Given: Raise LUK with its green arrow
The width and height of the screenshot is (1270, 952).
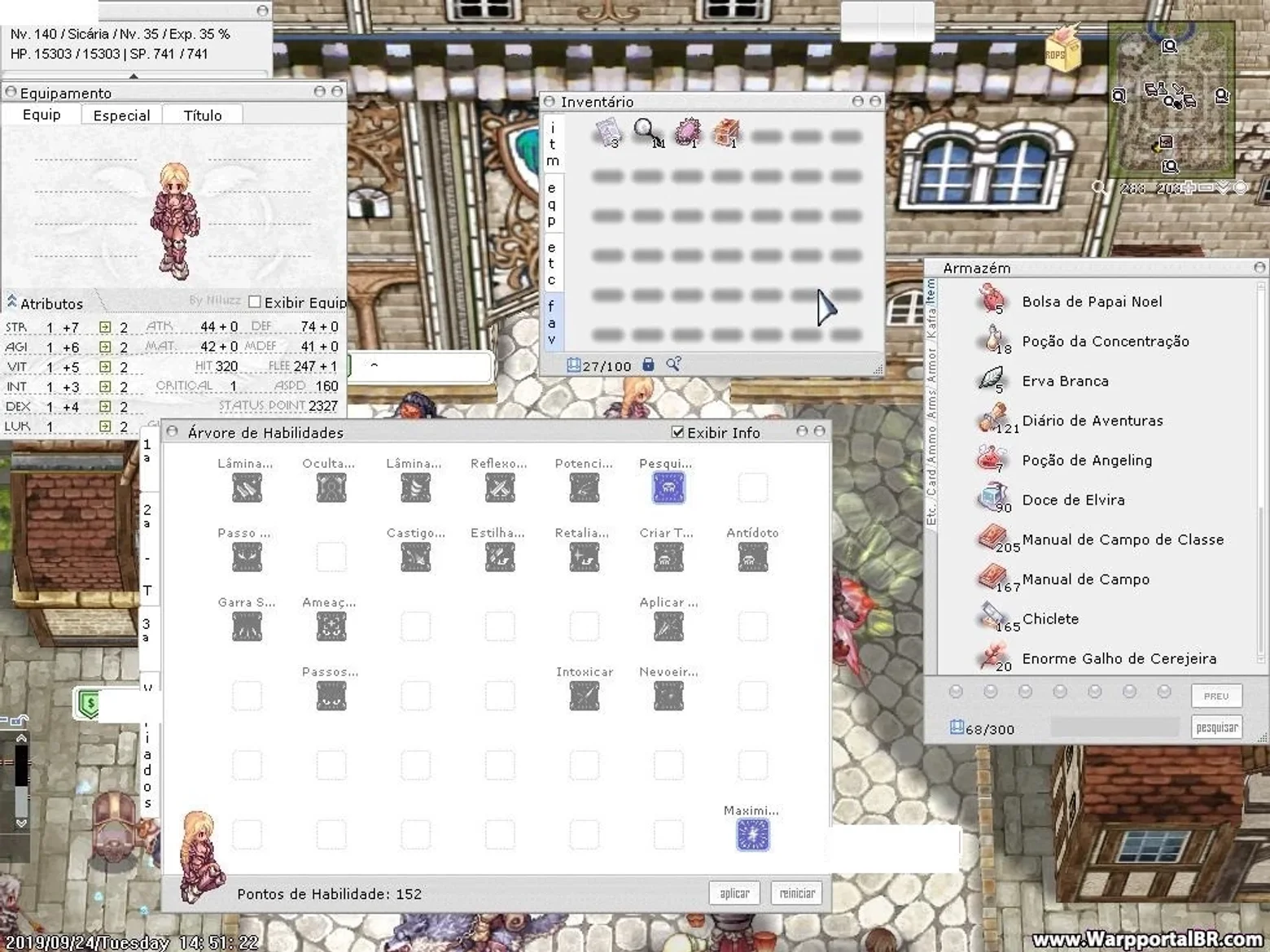Looking at the screenshot, I should coord(105,426).
